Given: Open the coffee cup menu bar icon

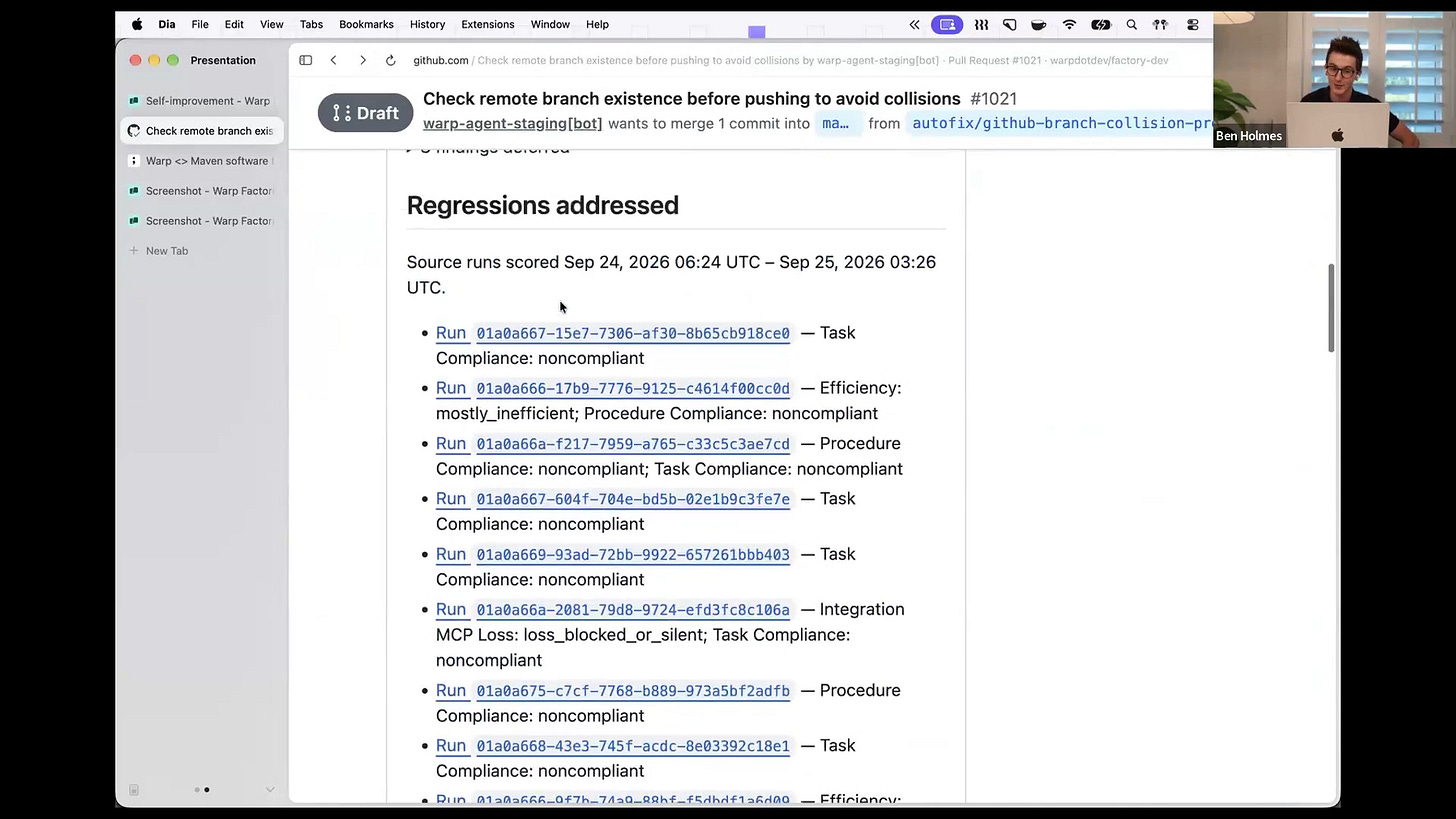Looking at the screenshot, I should 1039,24.
